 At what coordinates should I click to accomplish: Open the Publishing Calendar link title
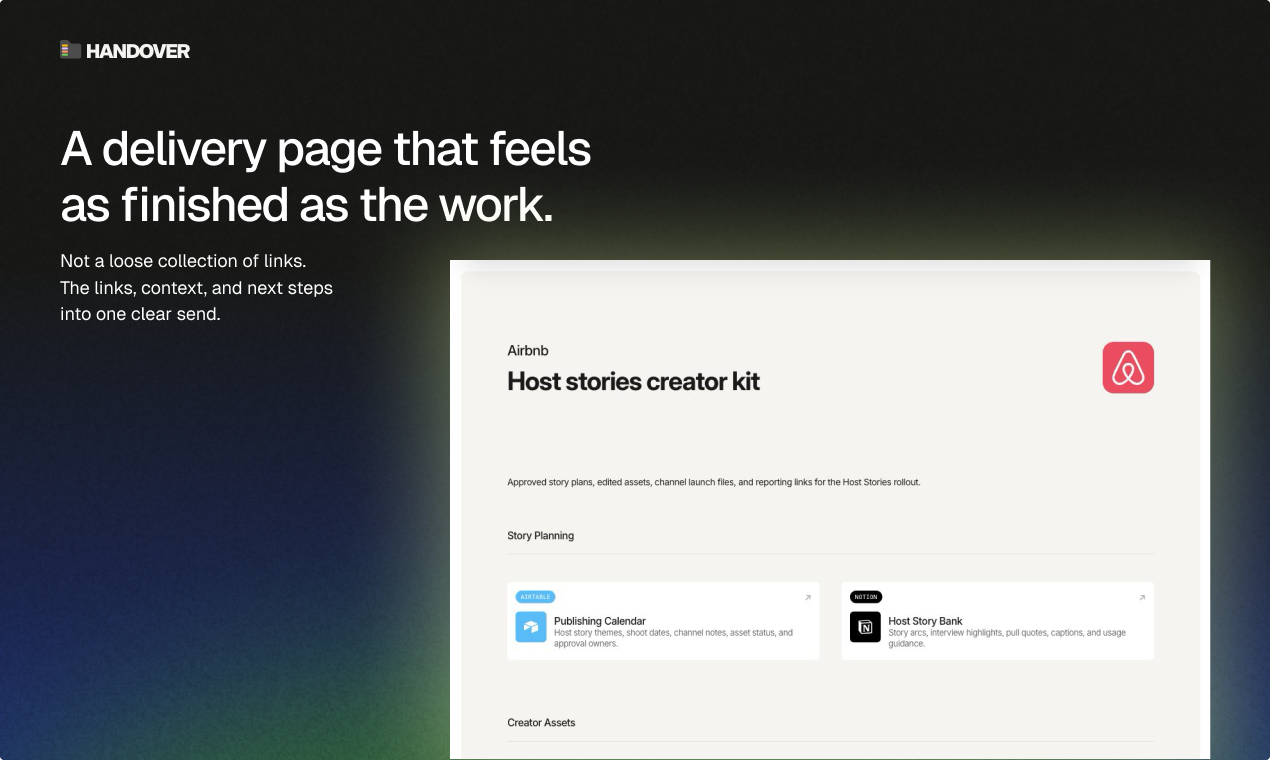click(600, 621)
